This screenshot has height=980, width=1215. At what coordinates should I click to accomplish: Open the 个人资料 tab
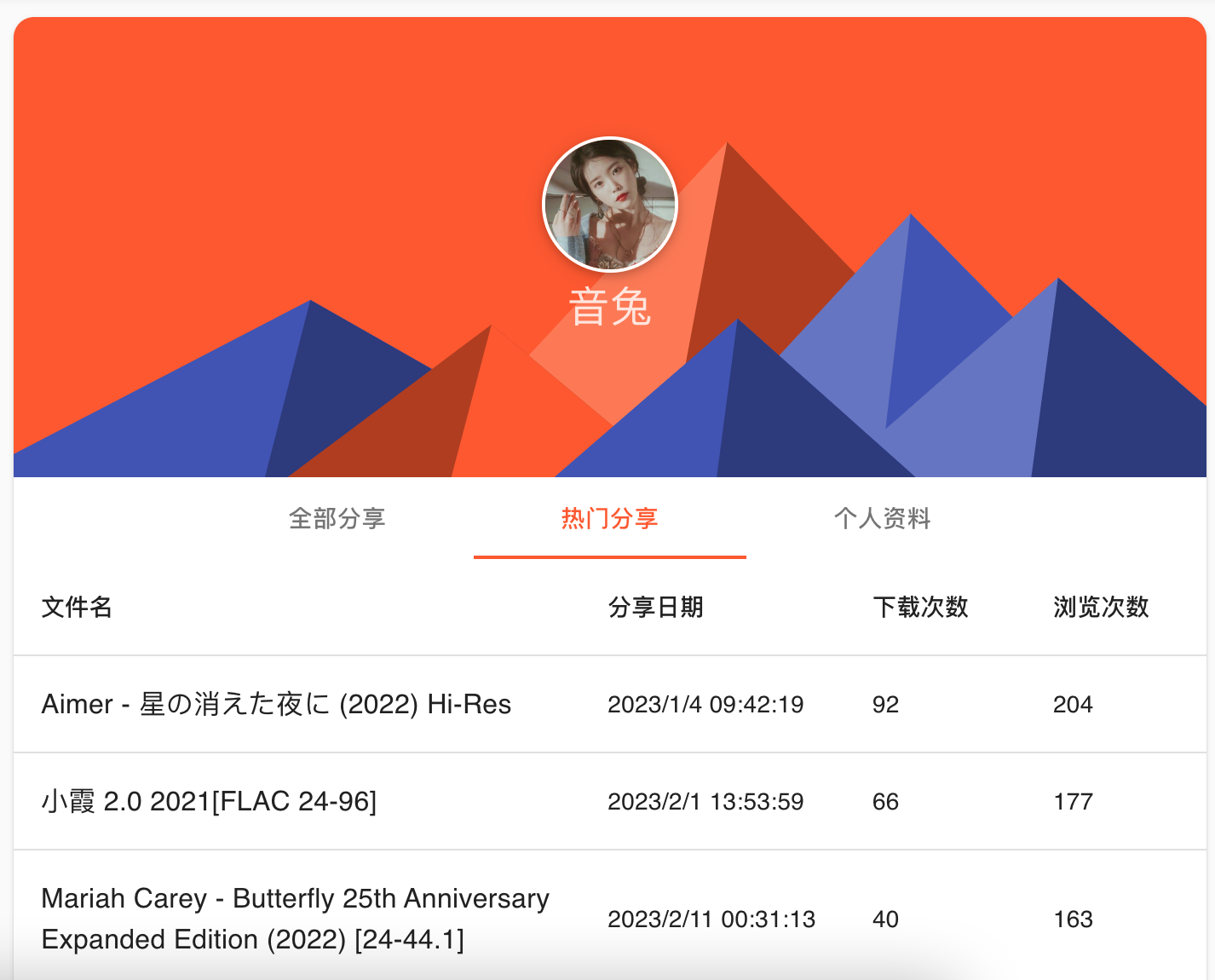click(x=883, y=518)
